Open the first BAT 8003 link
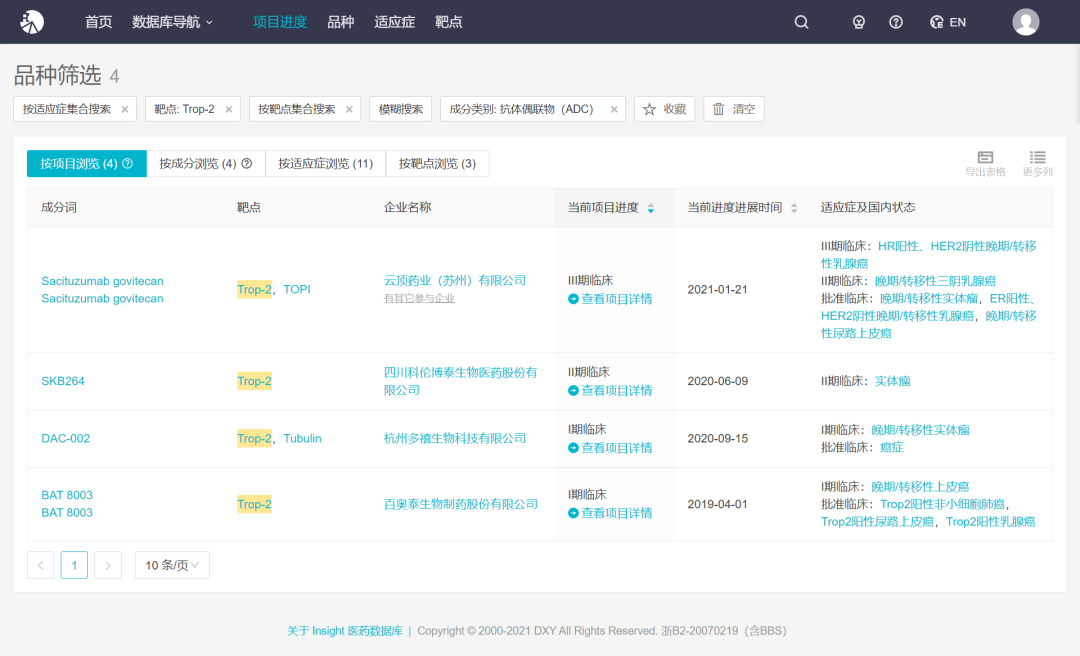1080x656 pixels. click(x=67, y=495)
